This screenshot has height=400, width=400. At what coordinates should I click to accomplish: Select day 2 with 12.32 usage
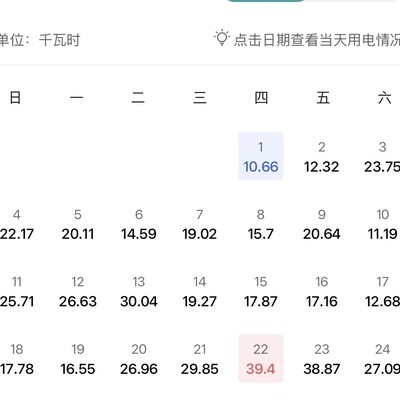322,157
